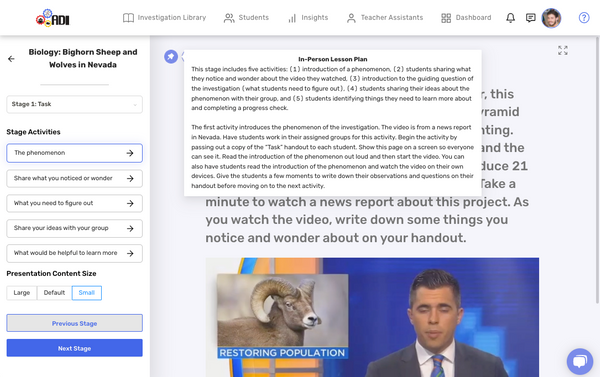This screenshot has width=600, height=377.
Task: Click the ADI logo
Action: click(x=53, y=18)
